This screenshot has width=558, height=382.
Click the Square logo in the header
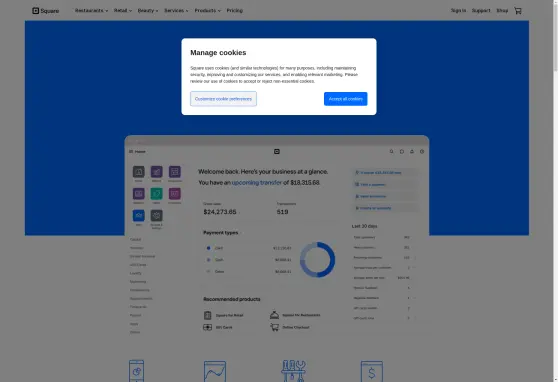[x=46, y=11]
